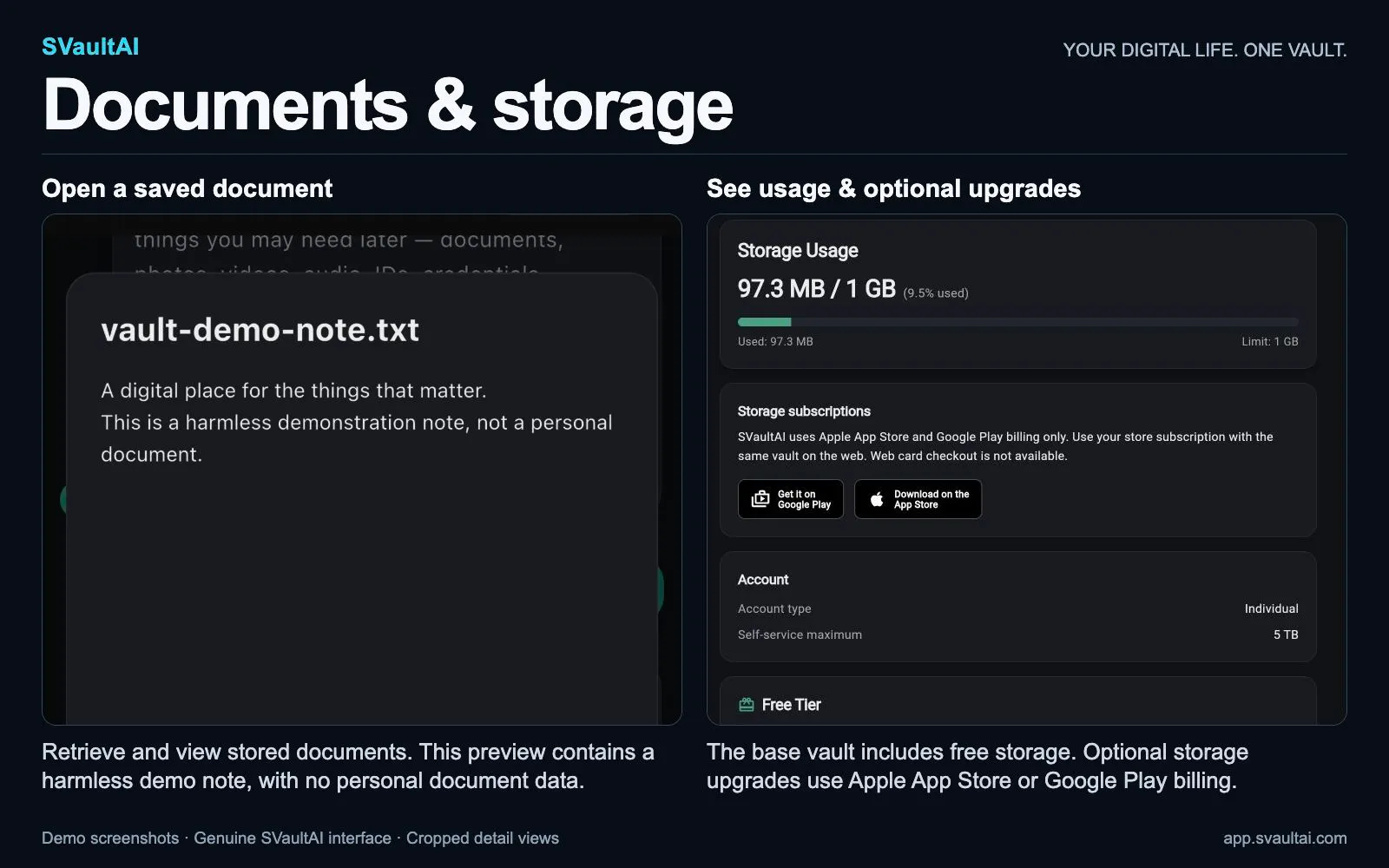Click the Individual account type value
Image resolution: width=1389 pixels, height=868 pixels.
[x=1271, y=609]
